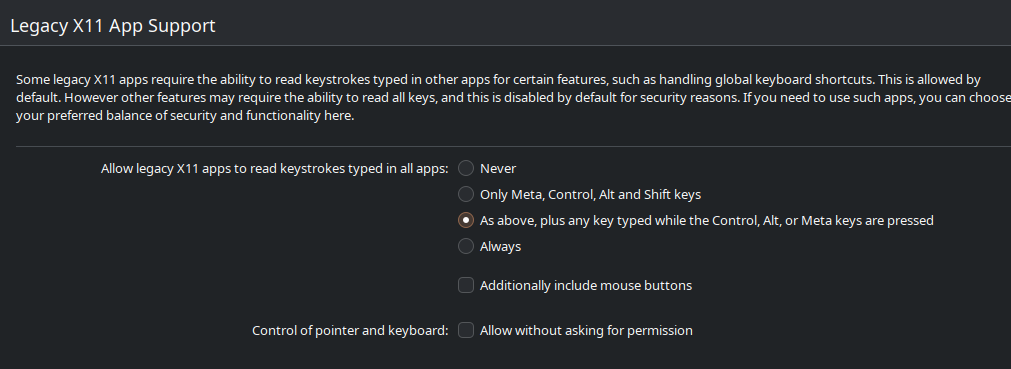The width and height of the screenshot is (1011, 369).
Task: Choose "Only Meta, Control, Alt and Shift keys" radio circle
Action: pyautogui.click(x=466, y=194)
